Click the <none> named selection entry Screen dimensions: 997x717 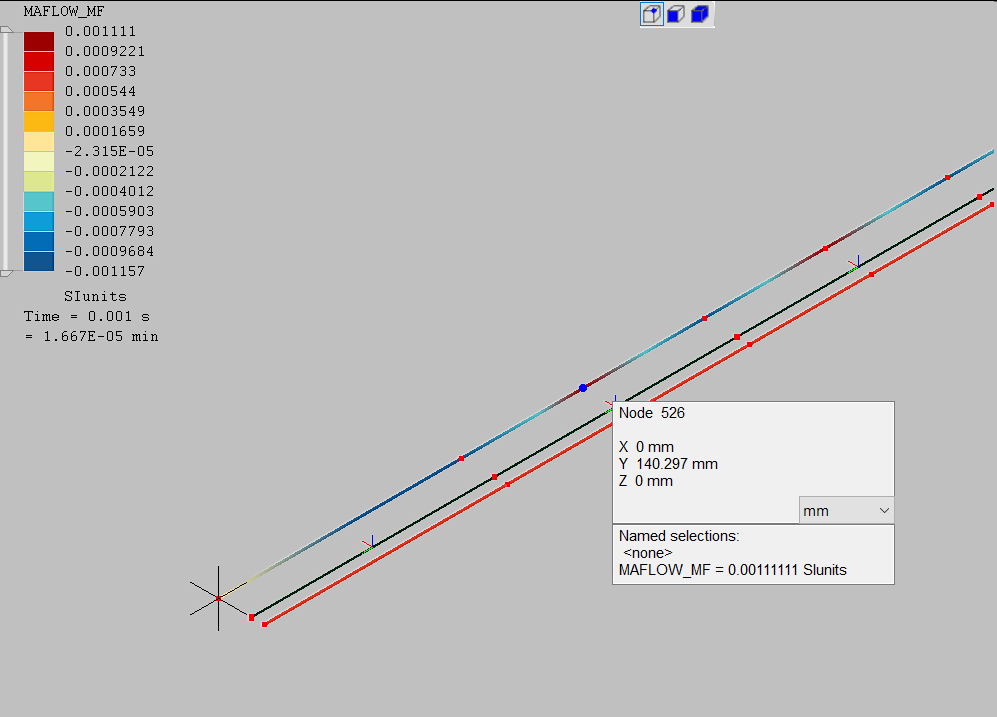coord(648,553)
